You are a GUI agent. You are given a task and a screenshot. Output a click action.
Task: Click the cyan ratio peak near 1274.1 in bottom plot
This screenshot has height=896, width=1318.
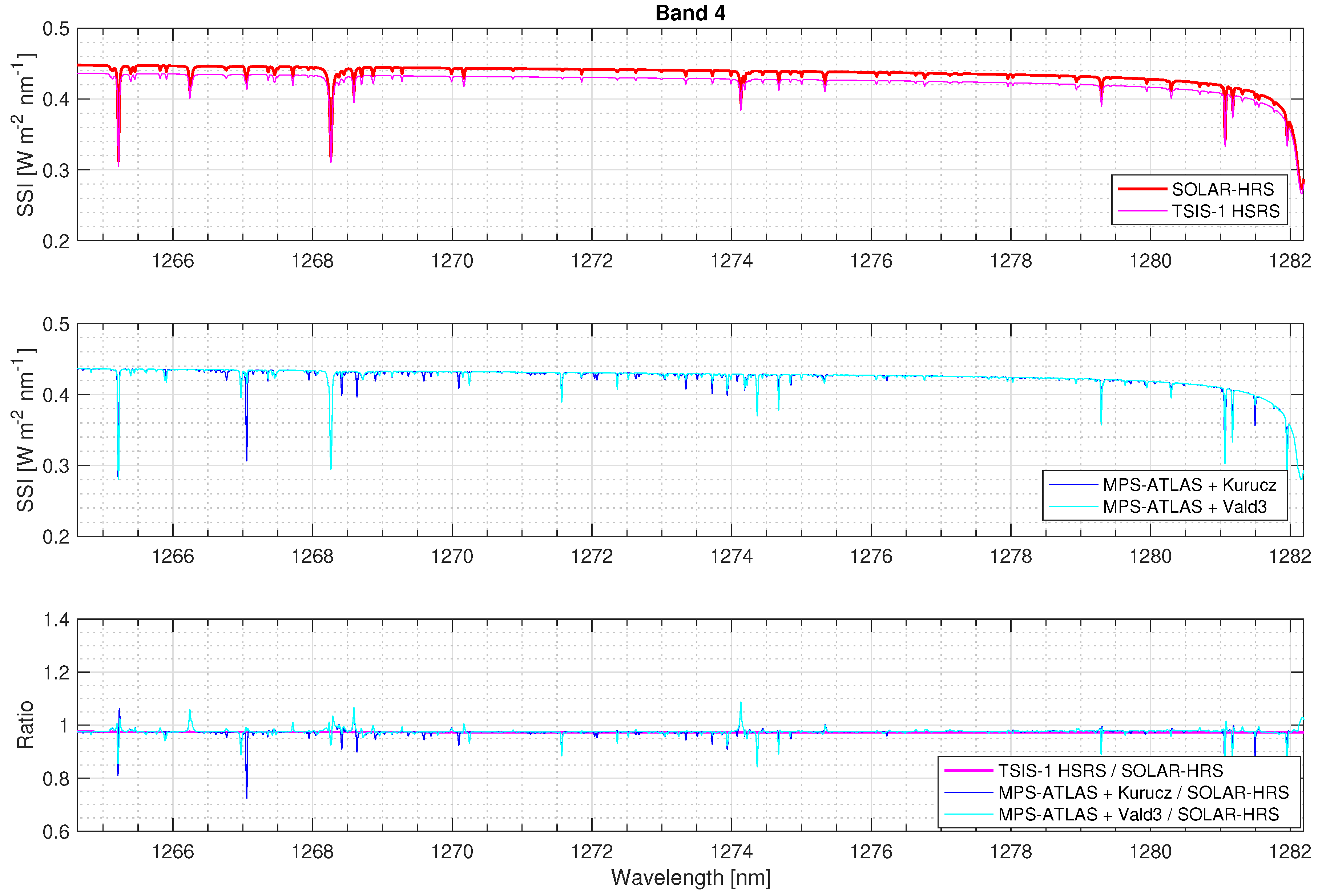point(741,716)
